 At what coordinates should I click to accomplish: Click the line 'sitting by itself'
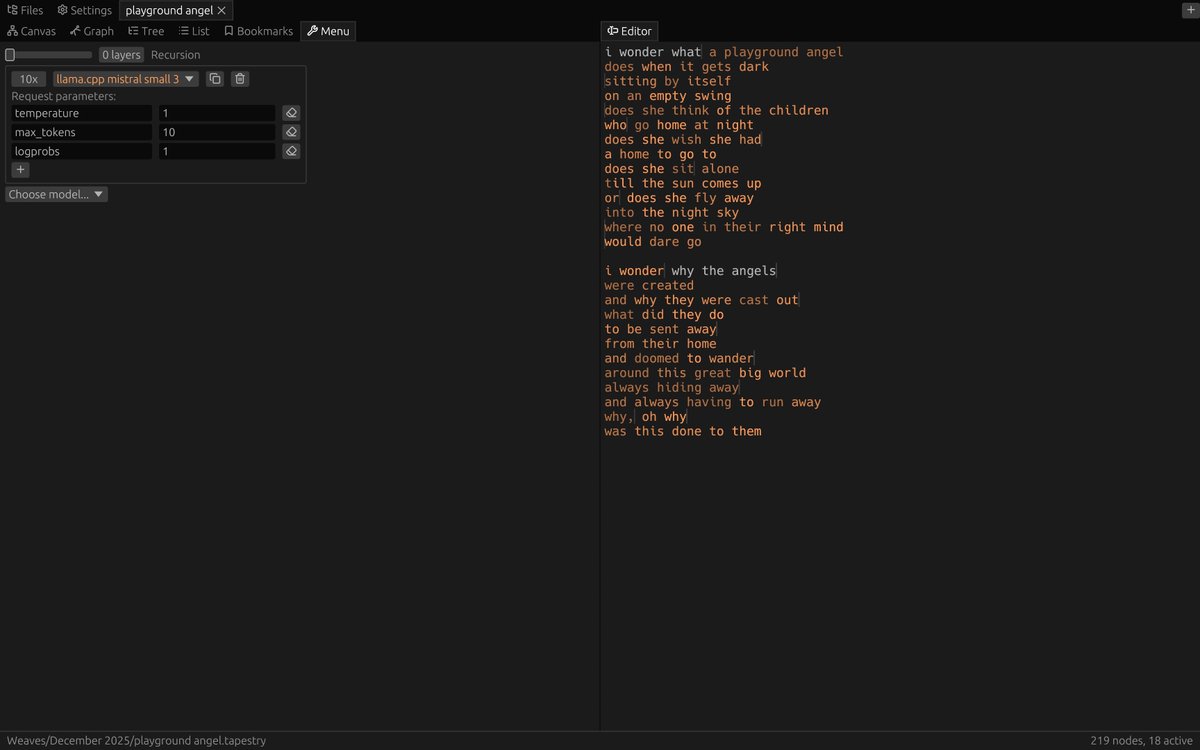click(668, 81)
